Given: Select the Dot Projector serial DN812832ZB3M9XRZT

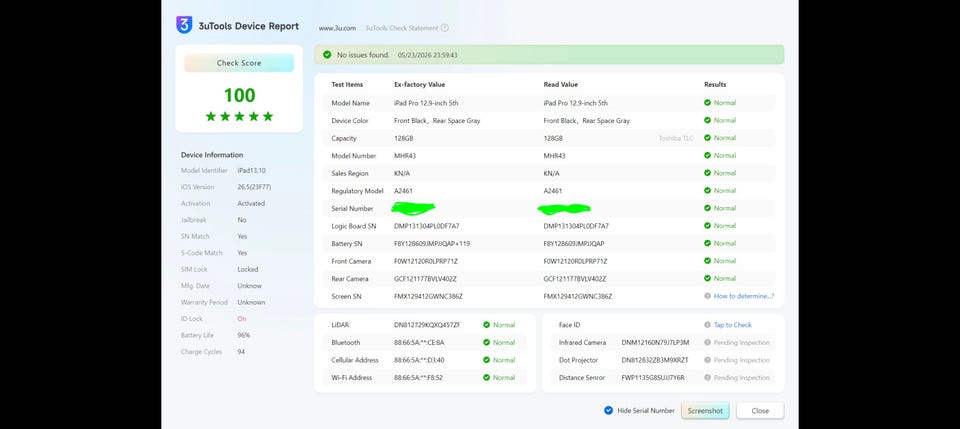Looking at the screenshot, I should click(655, 360).
